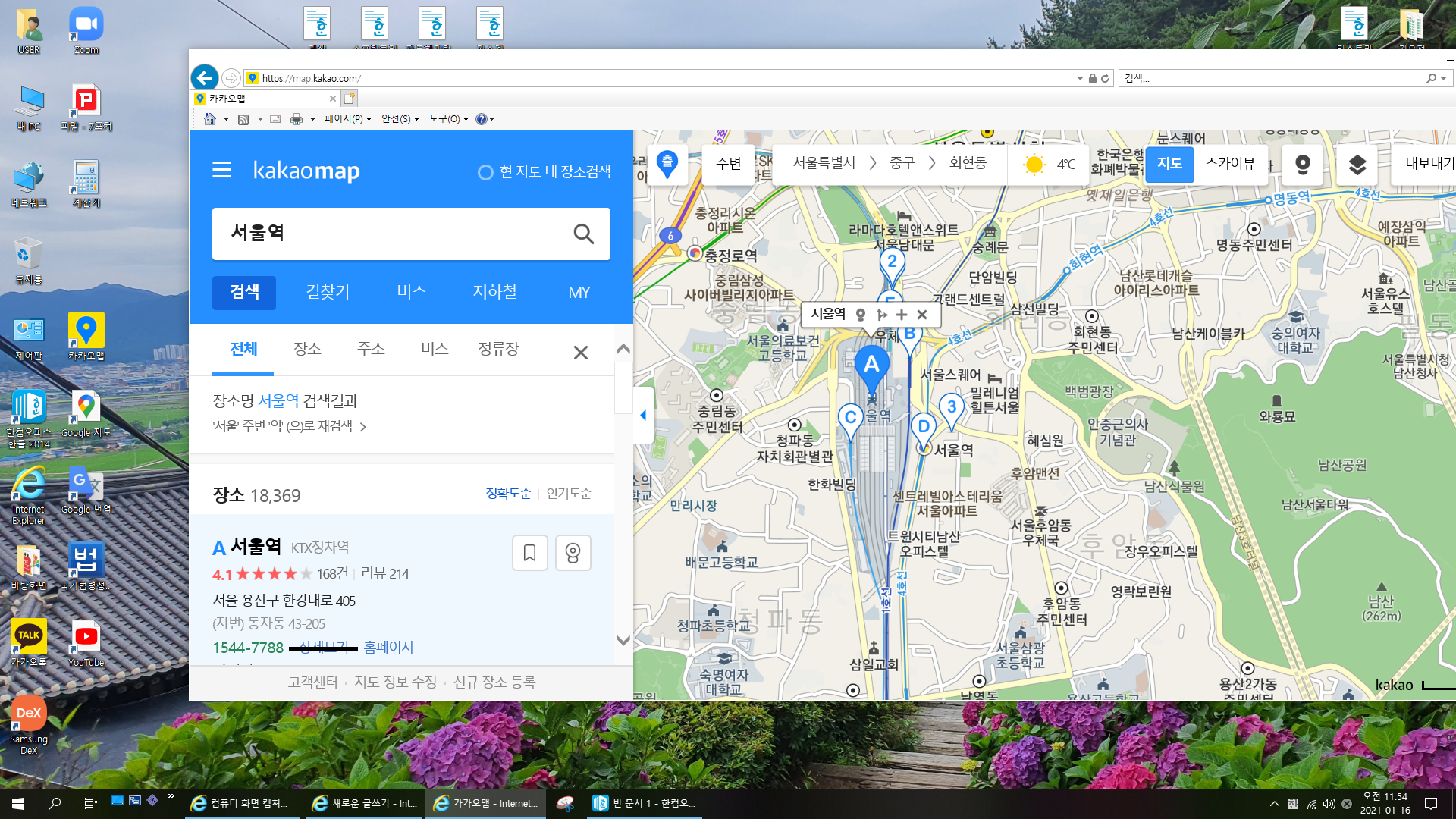The image size is (1456, 819).
Task: Expand '서울' 주변 '역' 재검색 chevron
Action: point(362,427)
